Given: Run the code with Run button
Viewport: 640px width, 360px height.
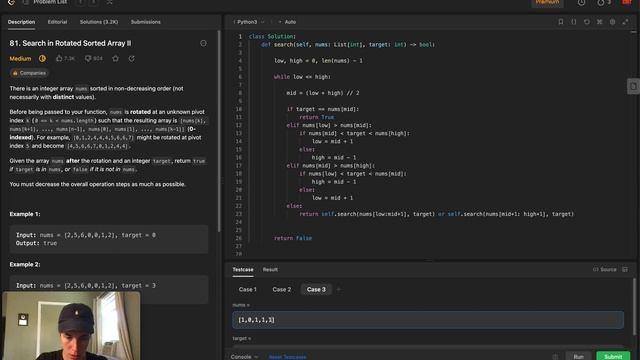Looking at the screenshot, I should (578, 356).
